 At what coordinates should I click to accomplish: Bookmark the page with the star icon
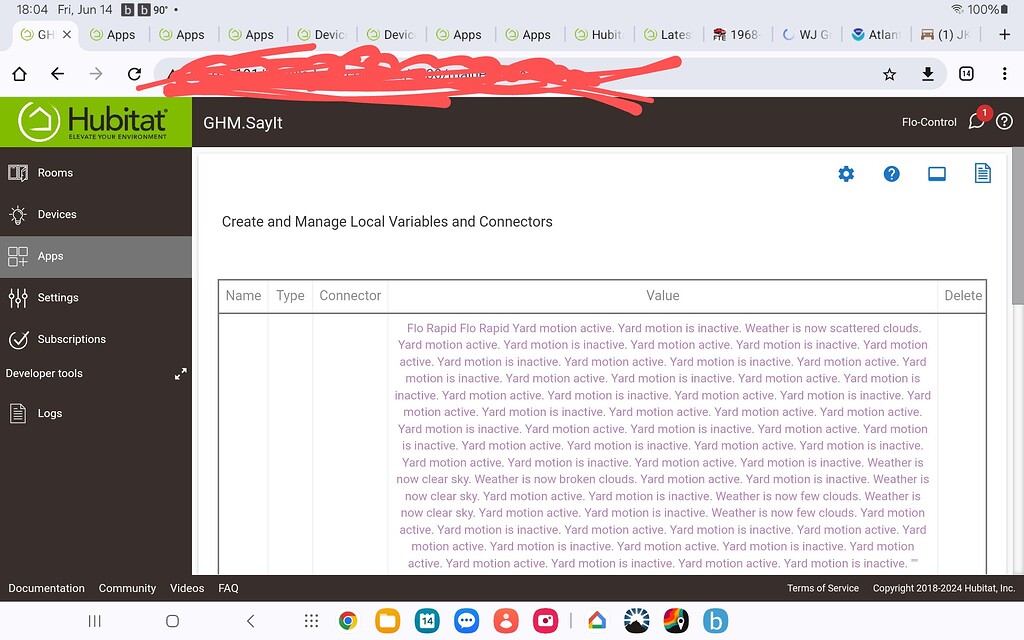888,73
